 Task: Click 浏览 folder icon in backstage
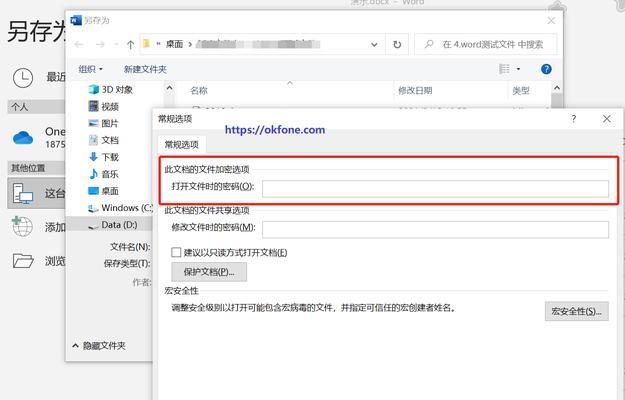23,261
